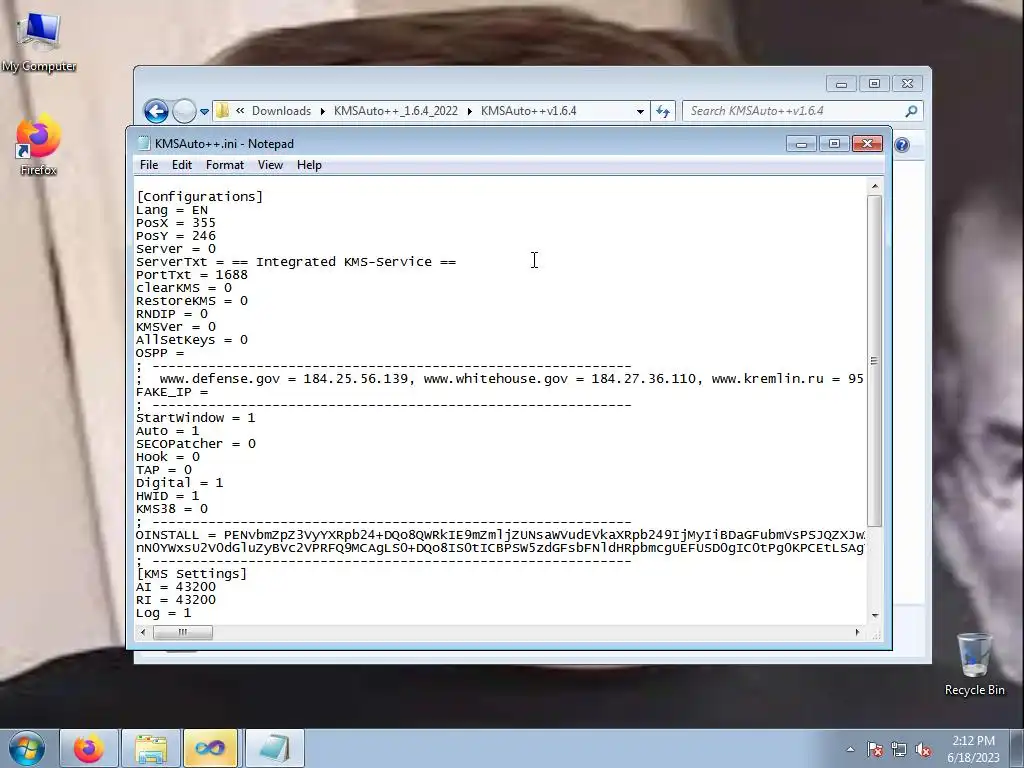
Task: Click the KMSAuto++_1.6.4_2022 breadcrumb
Action: [x=396, y=111]
